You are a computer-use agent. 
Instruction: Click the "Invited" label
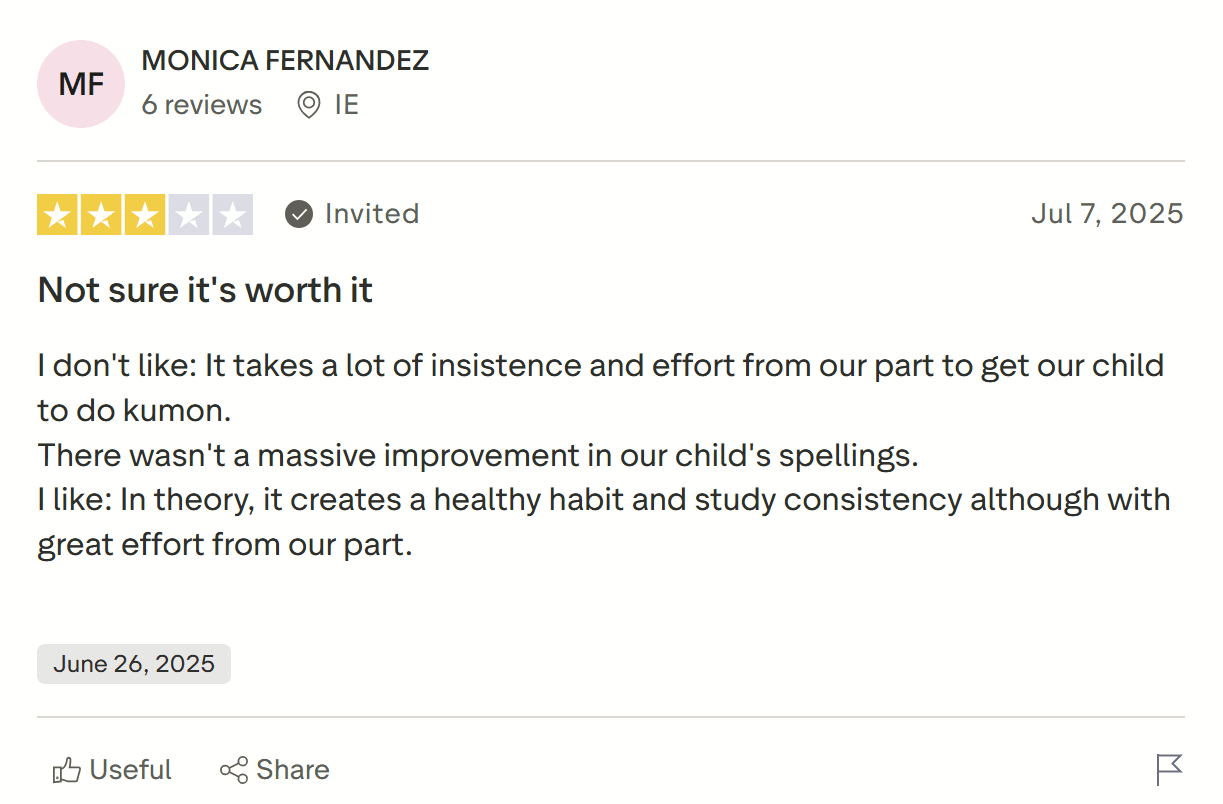coord(372,214)
